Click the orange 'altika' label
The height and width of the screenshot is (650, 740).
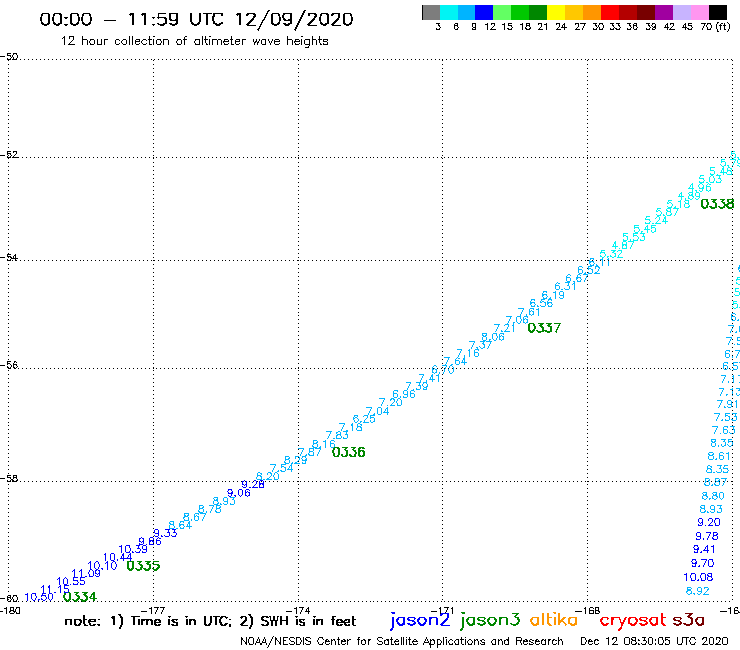click(x=554, y=620)
